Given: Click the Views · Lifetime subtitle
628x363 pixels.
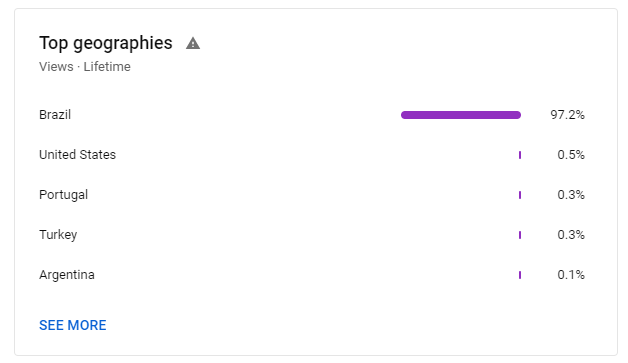Looking at the screenshot, I should point(85,67).
